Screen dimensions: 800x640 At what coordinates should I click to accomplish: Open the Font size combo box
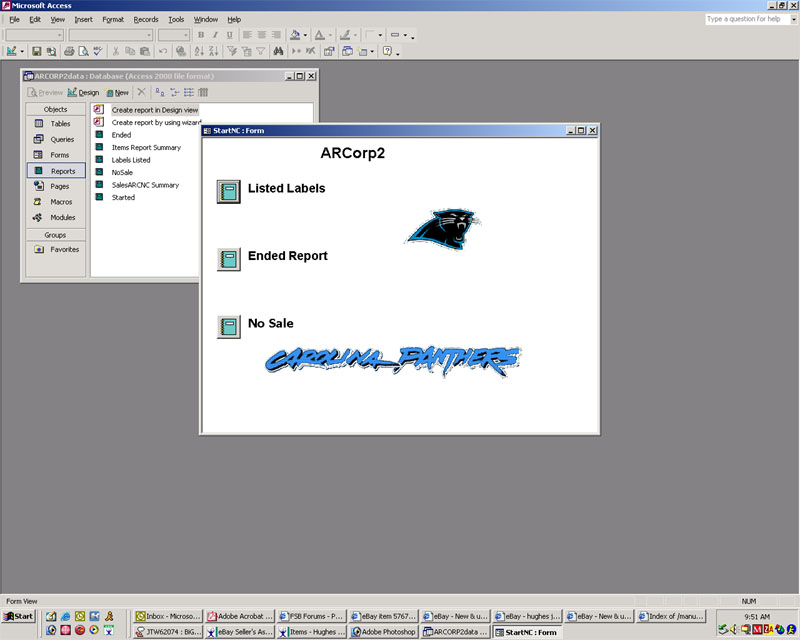click(173, 35)
